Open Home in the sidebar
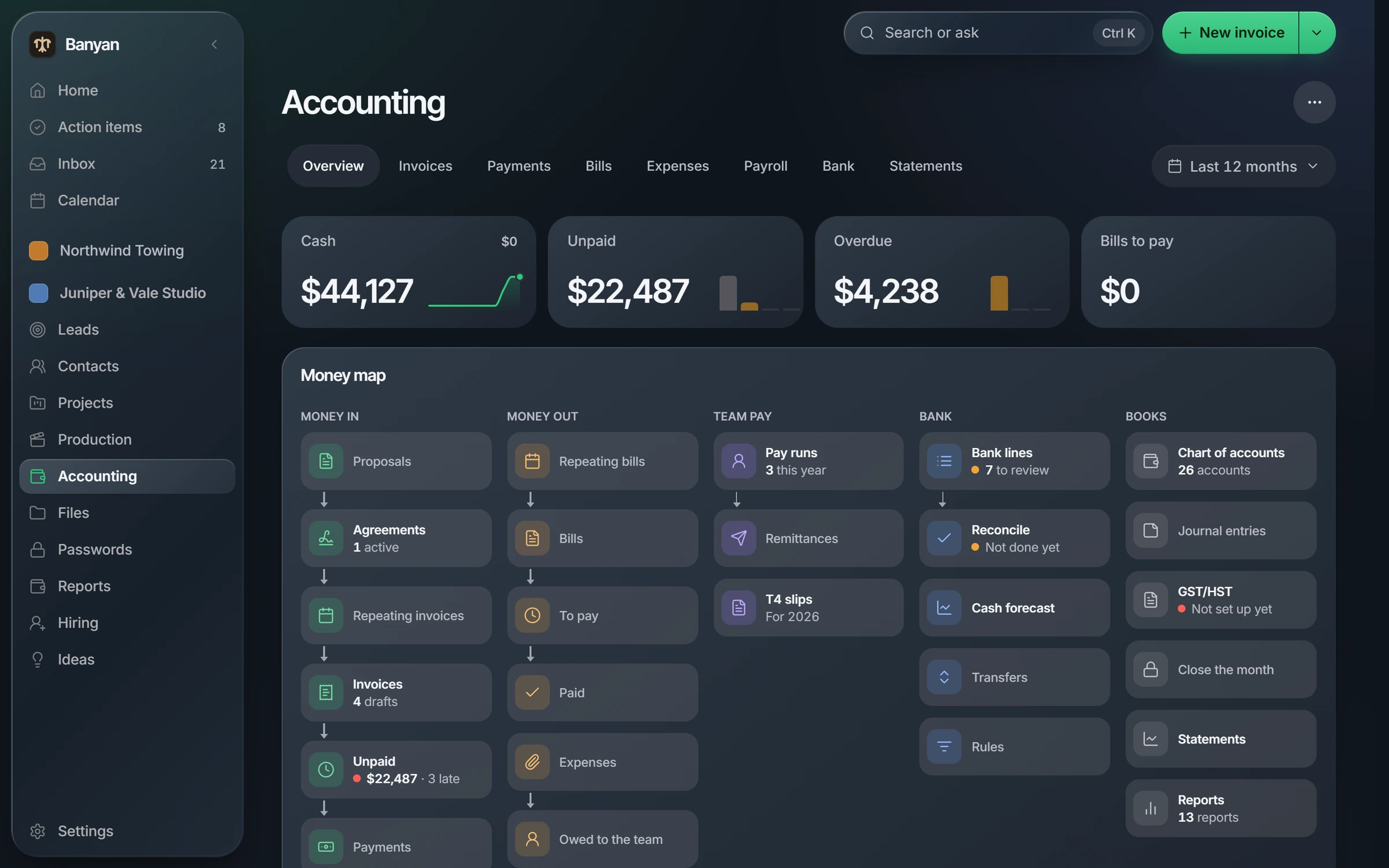 click(x=127, y=90)
